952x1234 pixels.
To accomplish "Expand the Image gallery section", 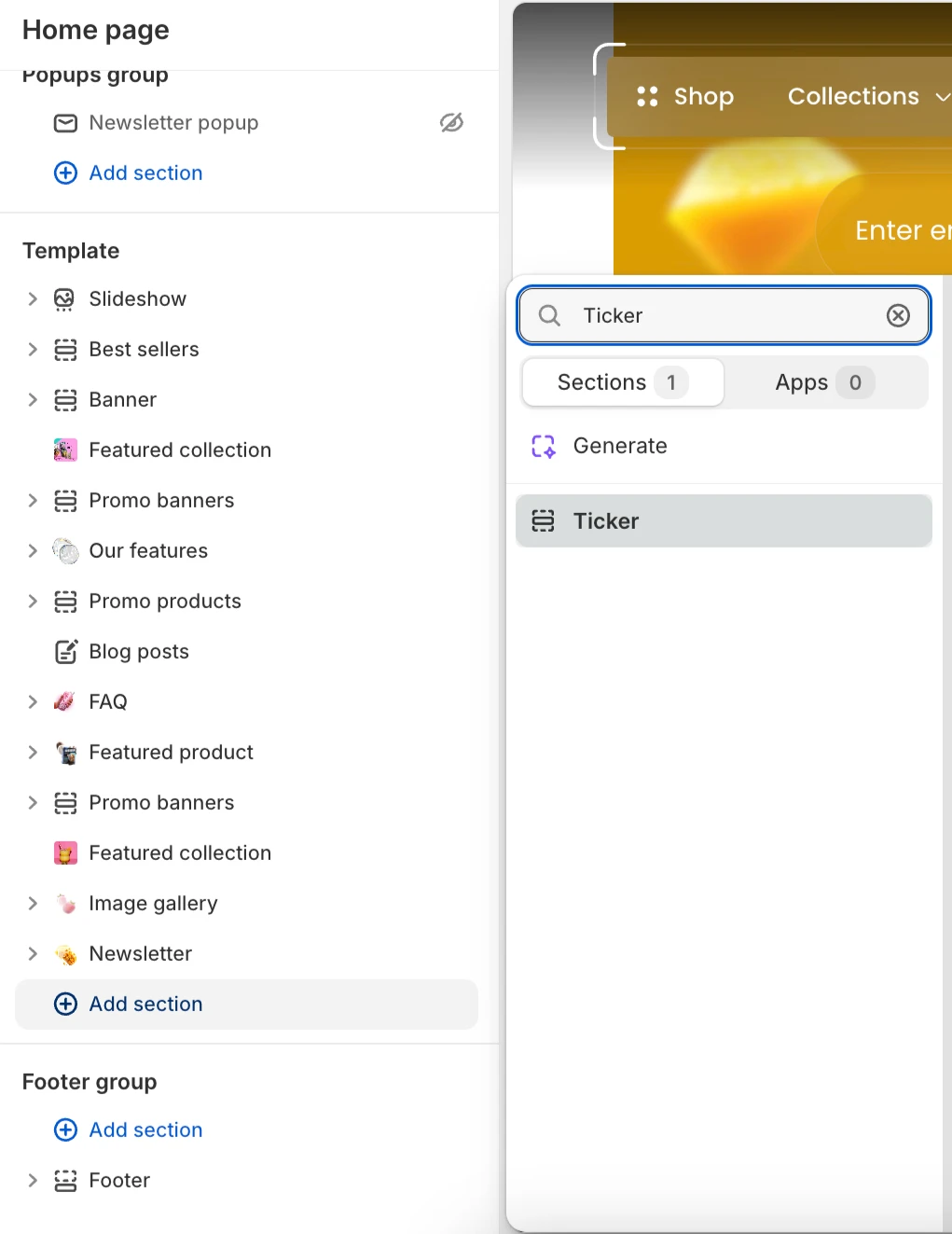I will 33,904.
